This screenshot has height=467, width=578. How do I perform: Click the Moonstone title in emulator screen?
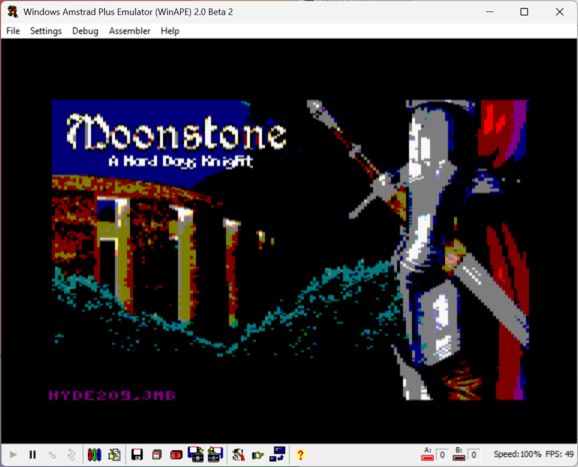(x=176, y=132)
